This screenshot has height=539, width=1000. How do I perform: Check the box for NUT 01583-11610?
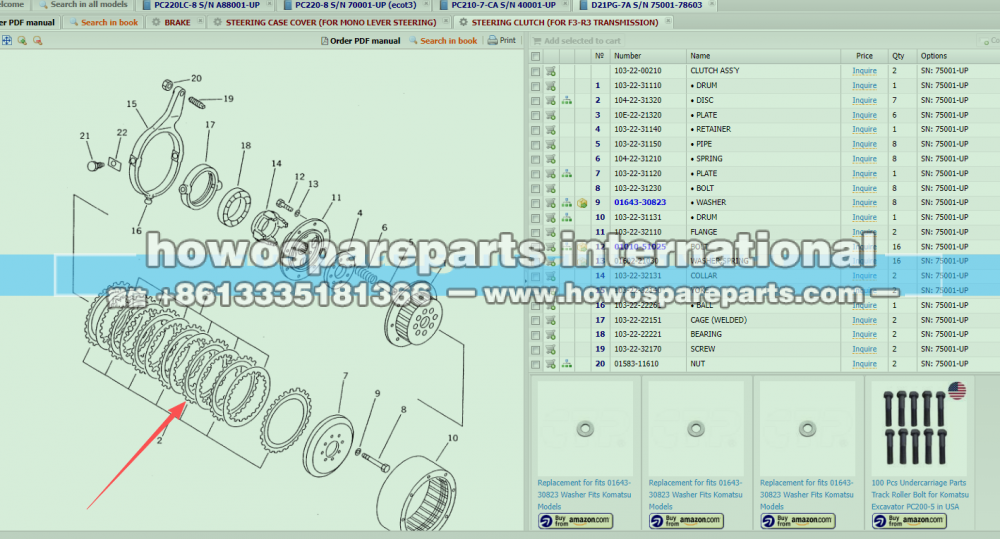(x=536, y=364)
